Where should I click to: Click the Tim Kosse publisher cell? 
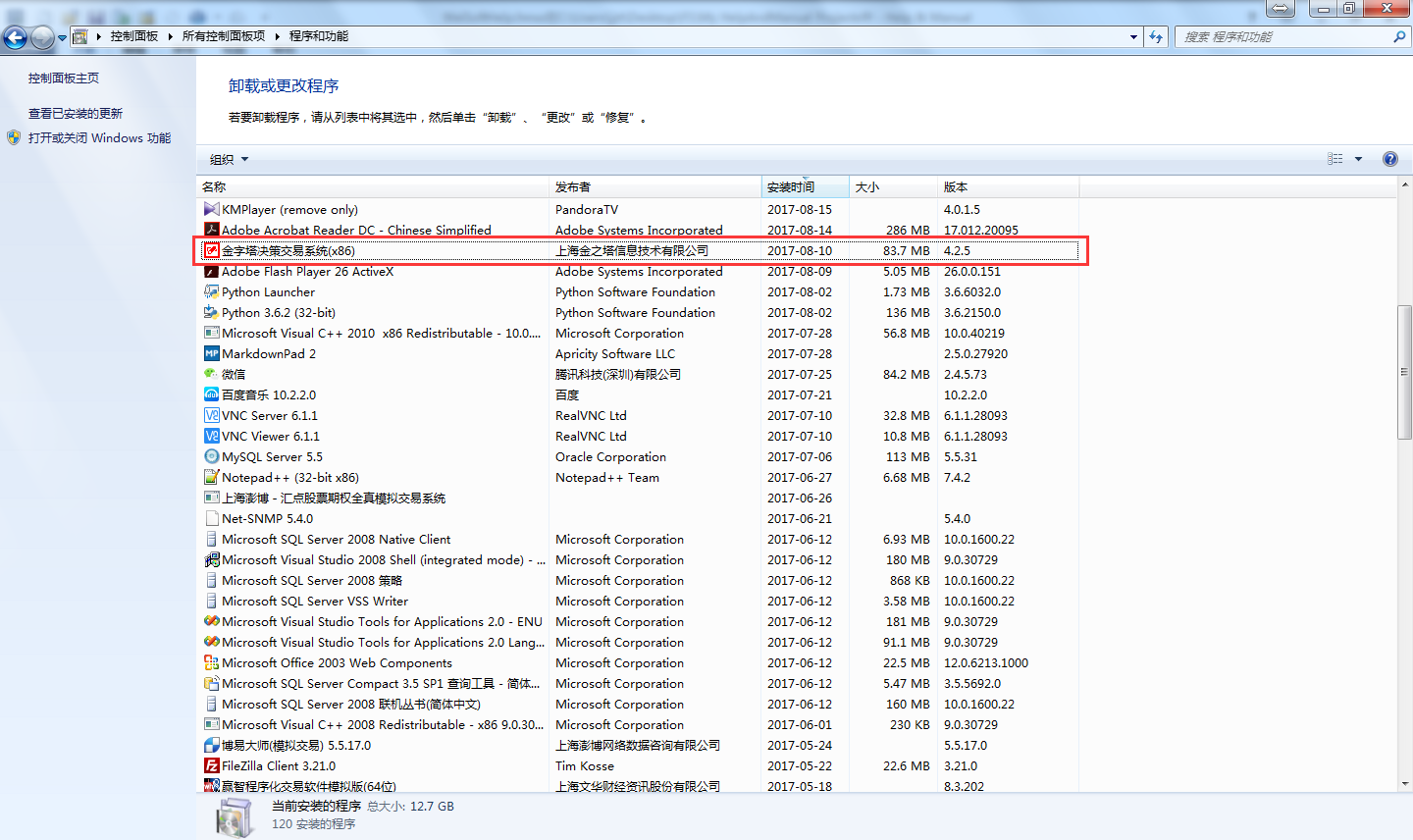pyautogui.click(x=585, y=765)
